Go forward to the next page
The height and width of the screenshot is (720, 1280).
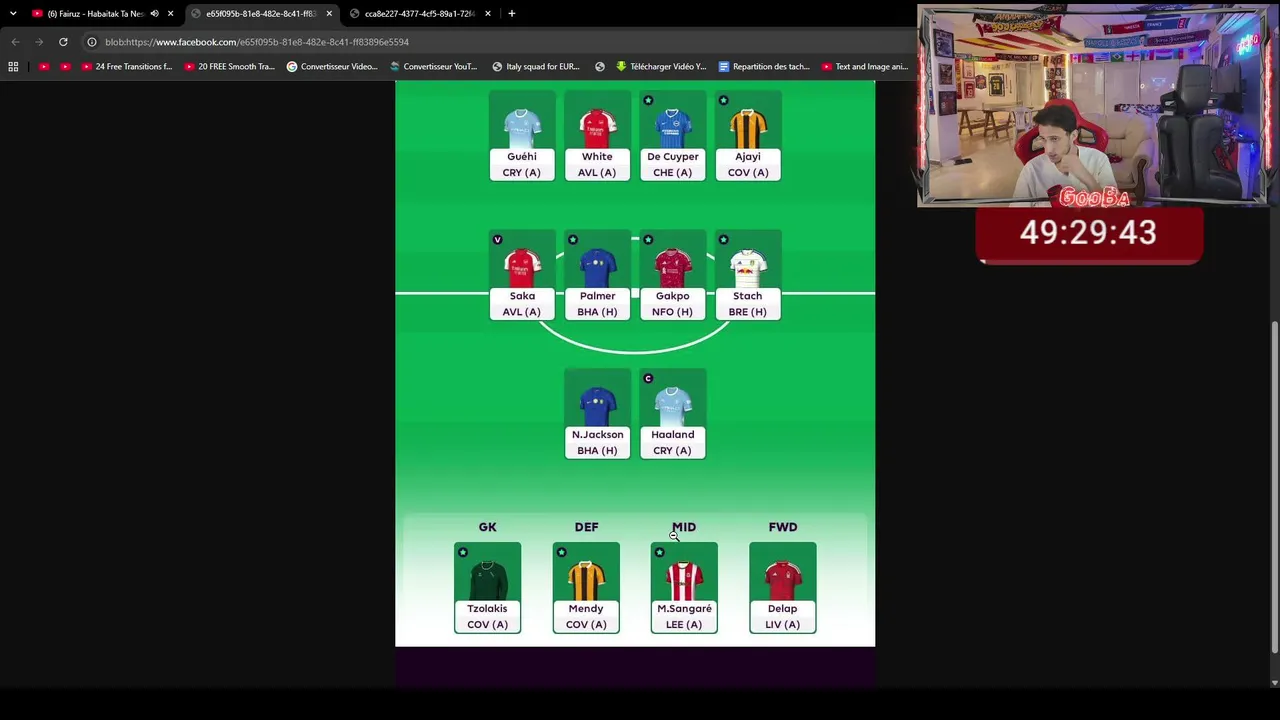[x=39, y=42]
